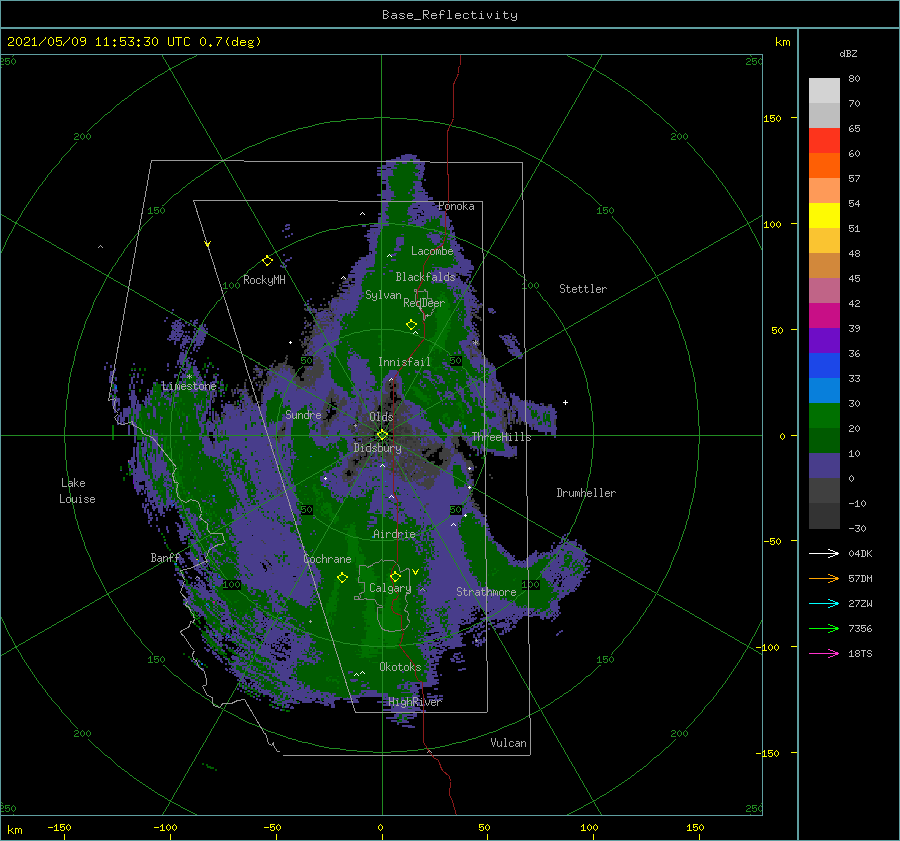Click the green arrow icon beside 7356
This screenshot has width=900, height=841.
click(824, 629)
